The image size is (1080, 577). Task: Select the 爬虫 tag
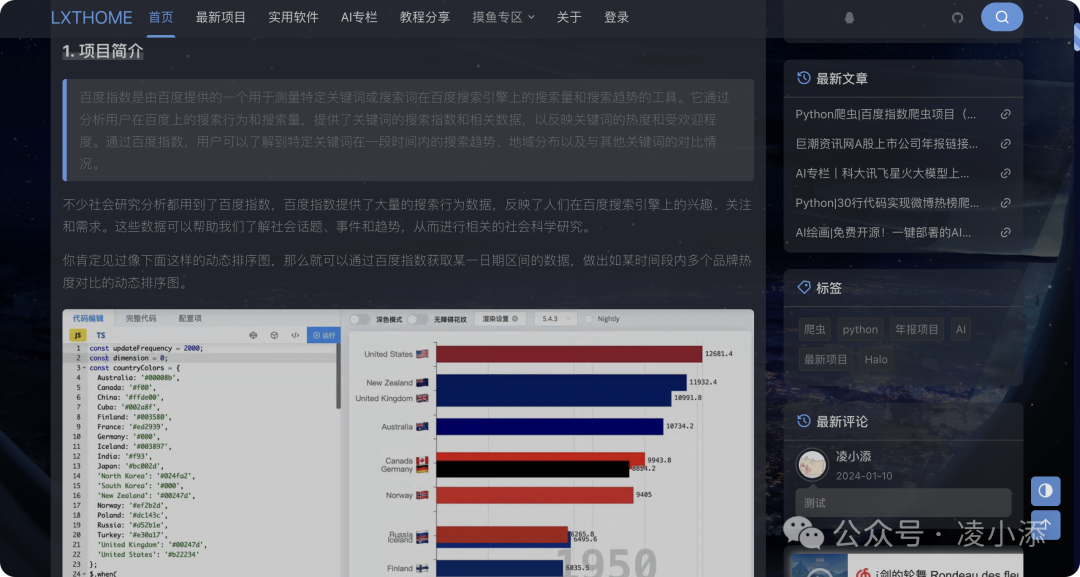coord(815,329)
